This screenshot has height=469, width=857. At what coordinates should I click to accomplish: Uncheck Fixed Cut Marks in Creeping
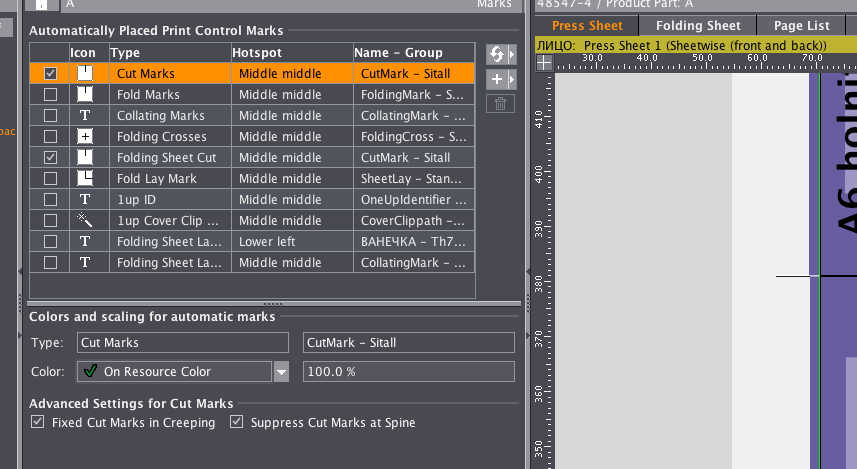tap(38, 423)
